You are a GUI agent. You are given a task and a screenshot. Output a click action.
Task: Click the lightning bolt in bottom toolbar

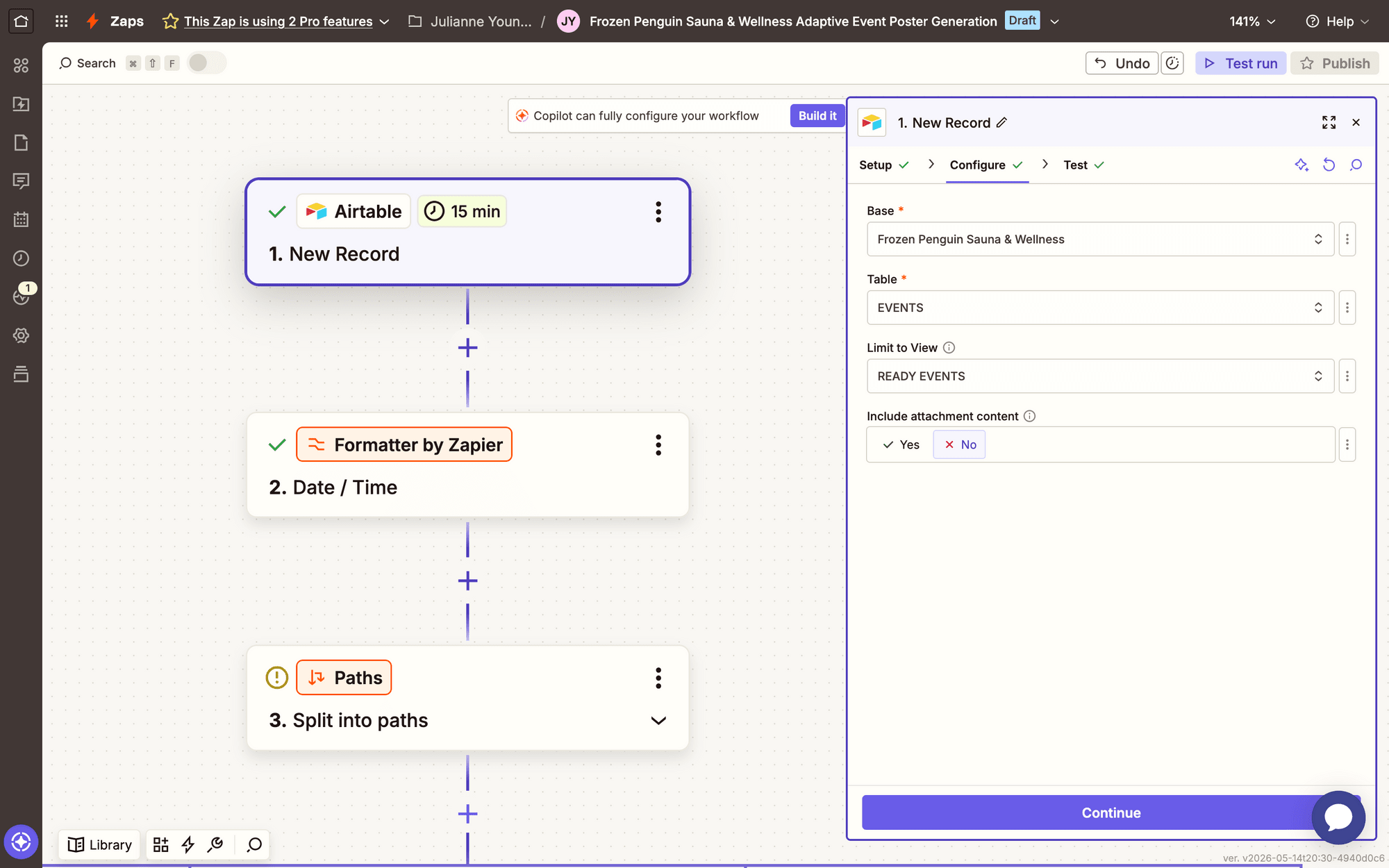[188, 844]
